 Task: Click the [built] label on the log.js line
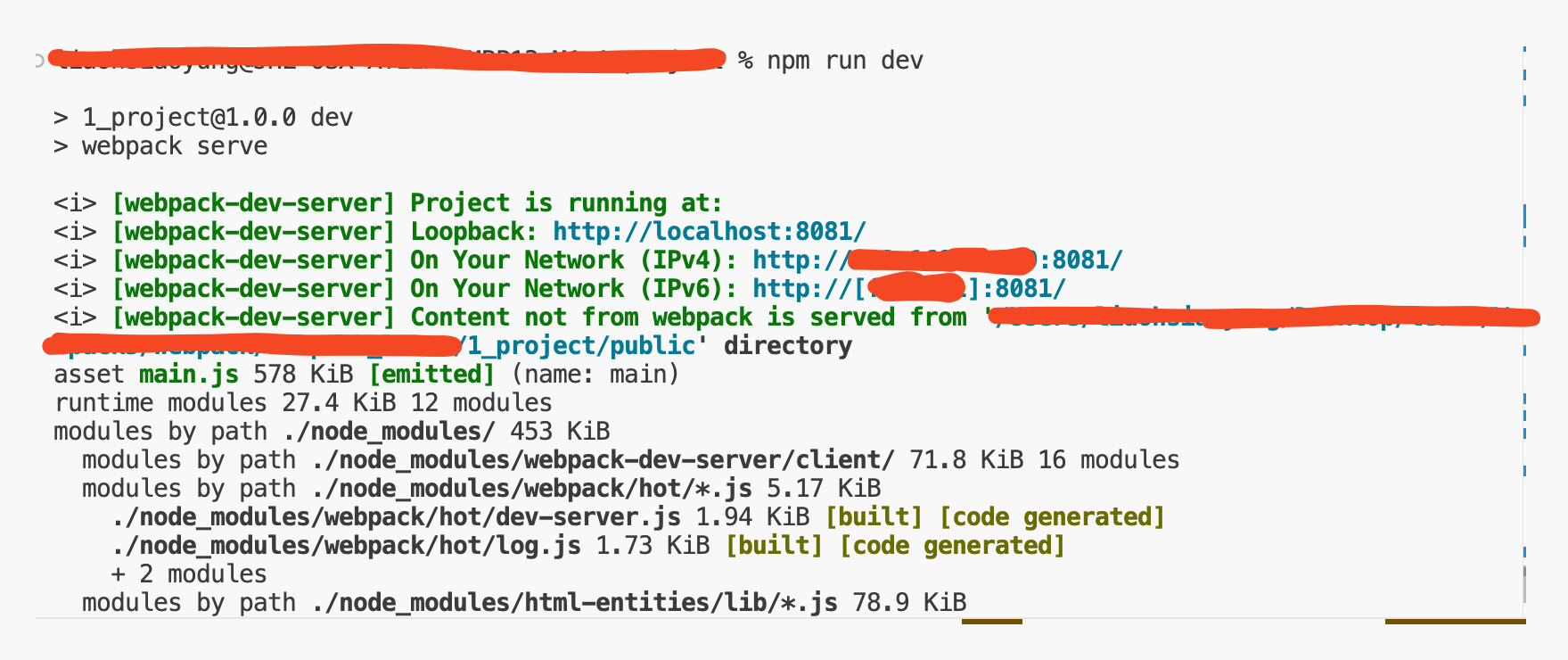774,546
